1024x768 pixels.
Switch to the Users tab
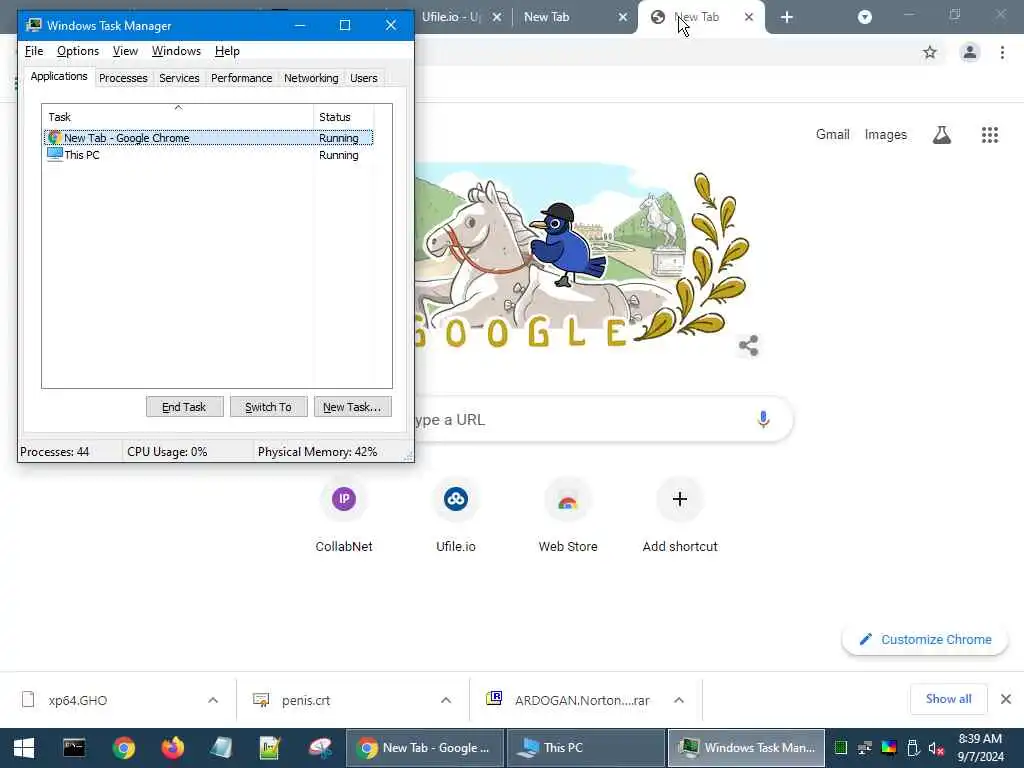tap(364, 78)
